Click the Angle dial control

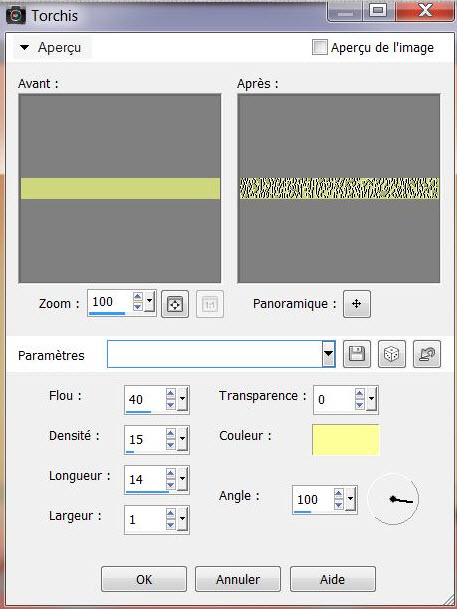coord(393,499)
